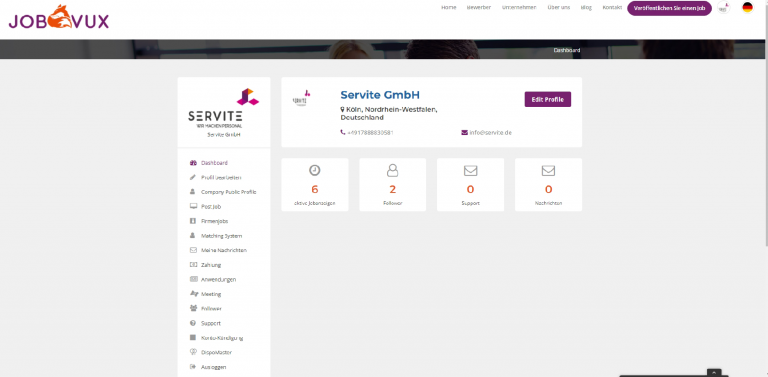
Task: Click the info@servite.de email link
Action: pyautogui.click(x=490, y=132)
